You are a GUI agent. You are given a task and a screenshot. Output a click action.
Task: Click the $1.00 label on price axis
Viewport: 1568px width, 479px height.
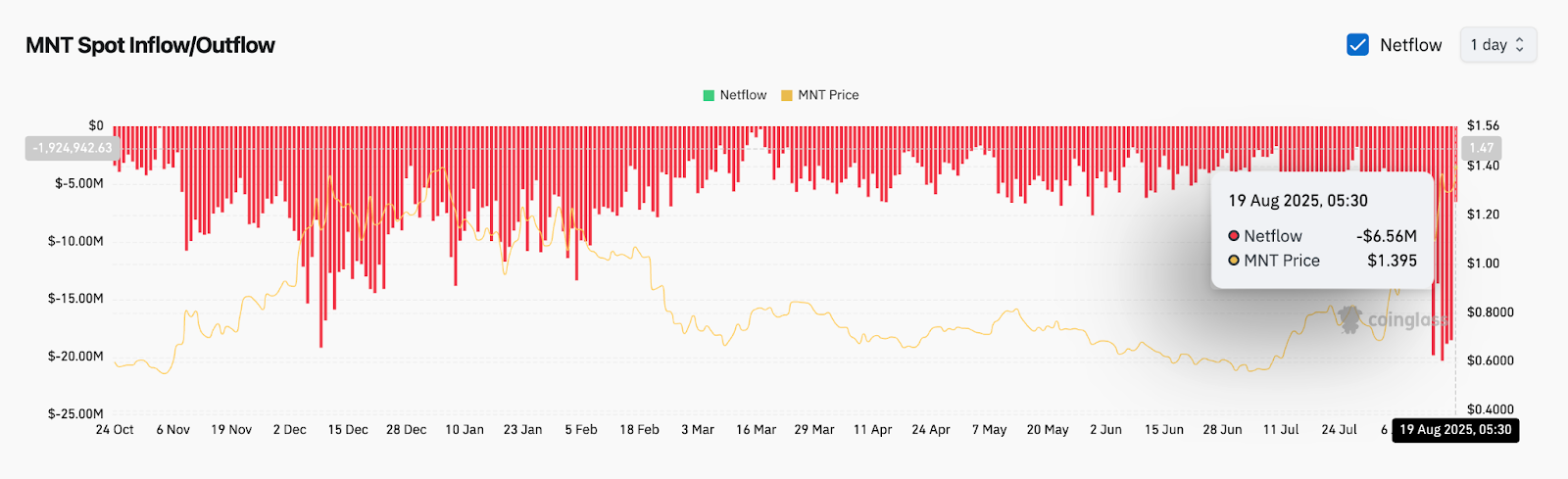pos(1483,263)
